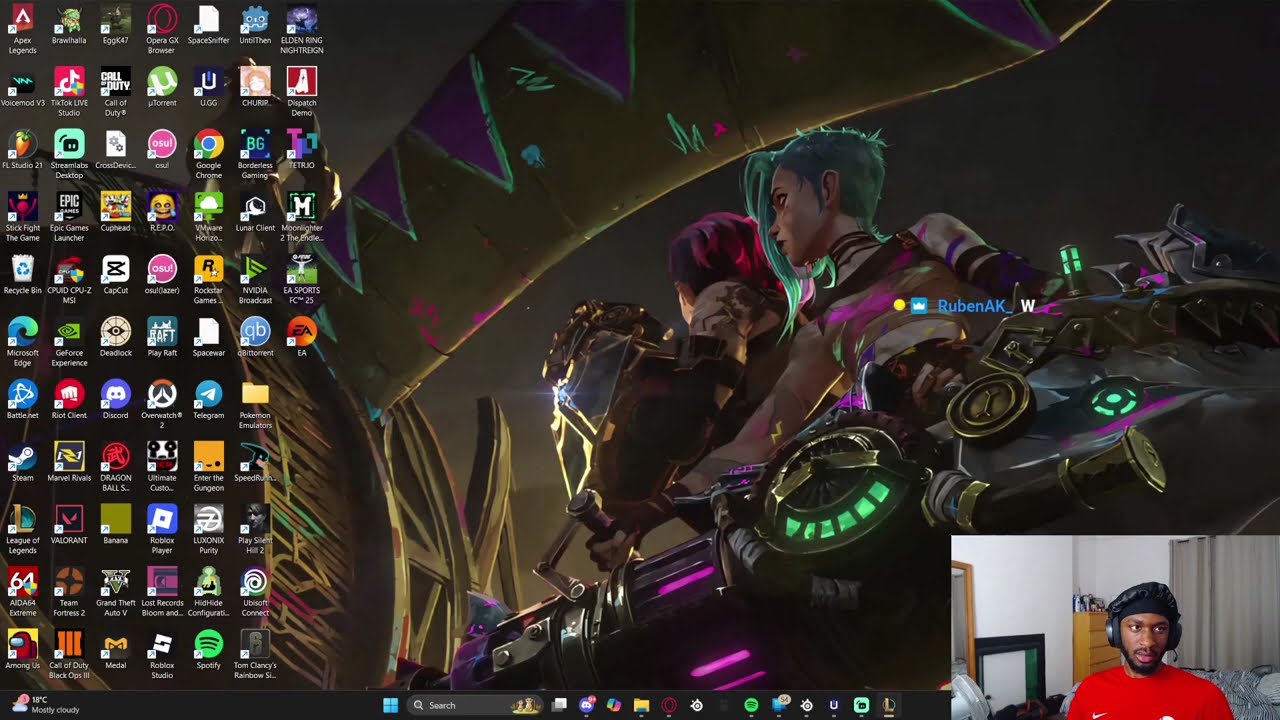Launch Steam from the desktop
This screenshot has height=720, width=1280.
coord(22,463)
